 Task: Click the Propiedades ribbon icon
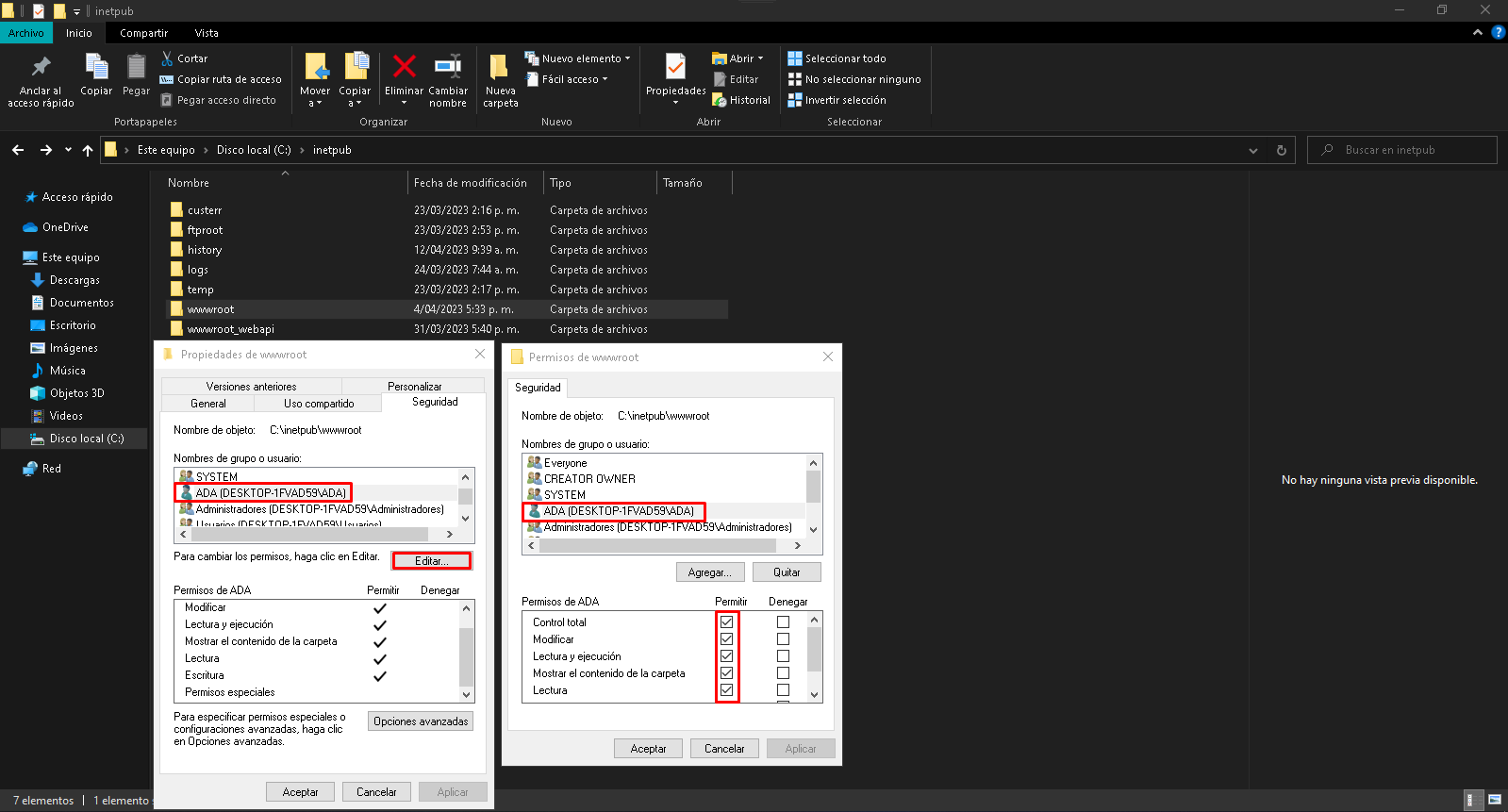click(675, 68)
